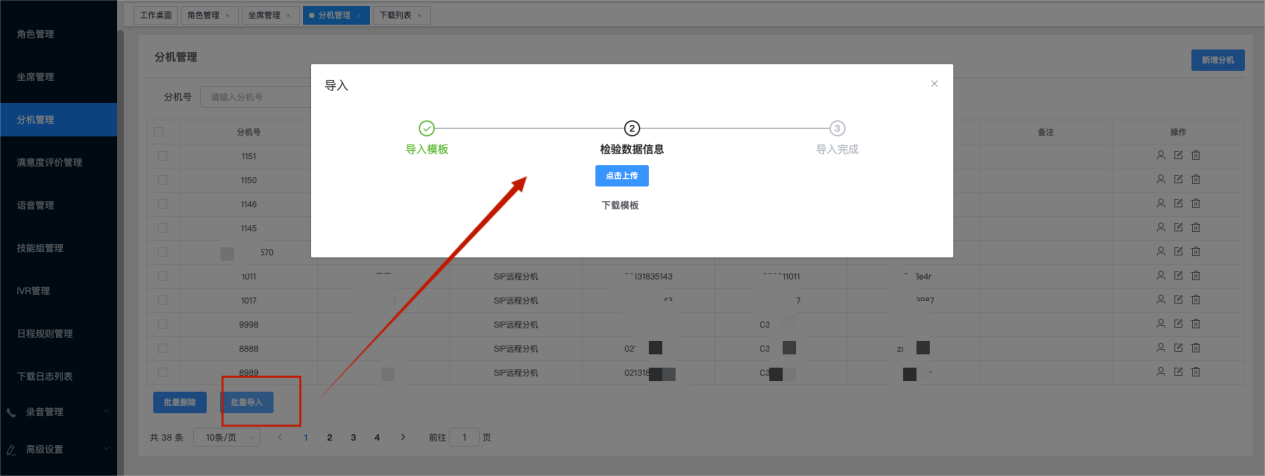This screenshot has height=476, width=1265.
Task: Go to page 2 in pagination
Action: coord(329,437)
